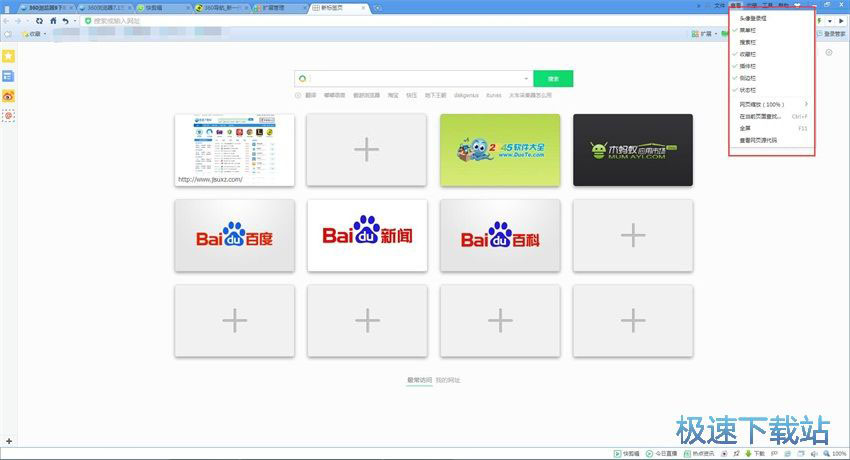Open the blue news panel sidebar icon

click(8, 76)
